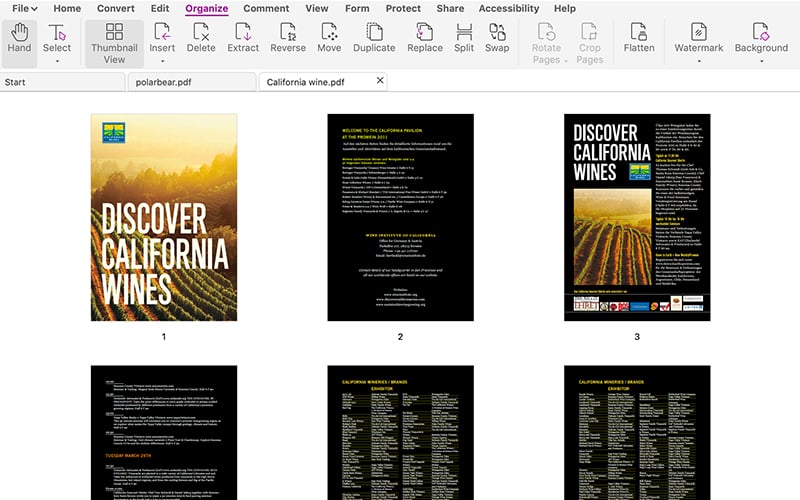Screen dimensions: 800x500
Task: Expand the Insert dropdown arrow
Action: [x=162, y=61]
